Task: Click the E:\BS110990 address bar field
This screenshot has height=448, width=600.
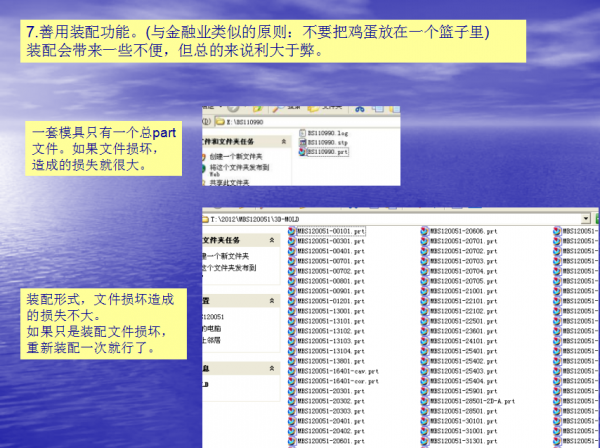Action: pyautogui.click(x=307, y=122)
